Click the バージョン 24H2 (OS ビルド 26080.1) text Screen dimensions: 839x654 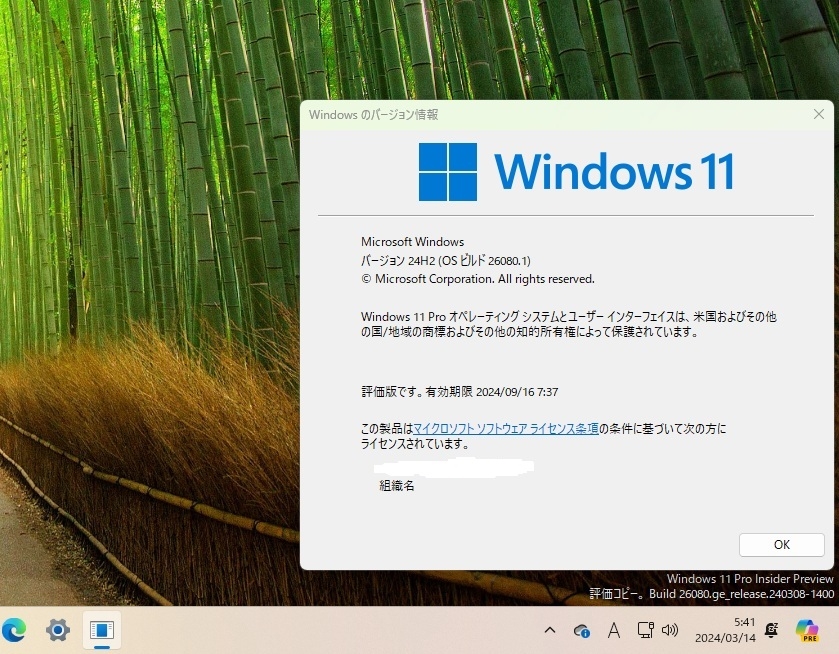point(446,261)
